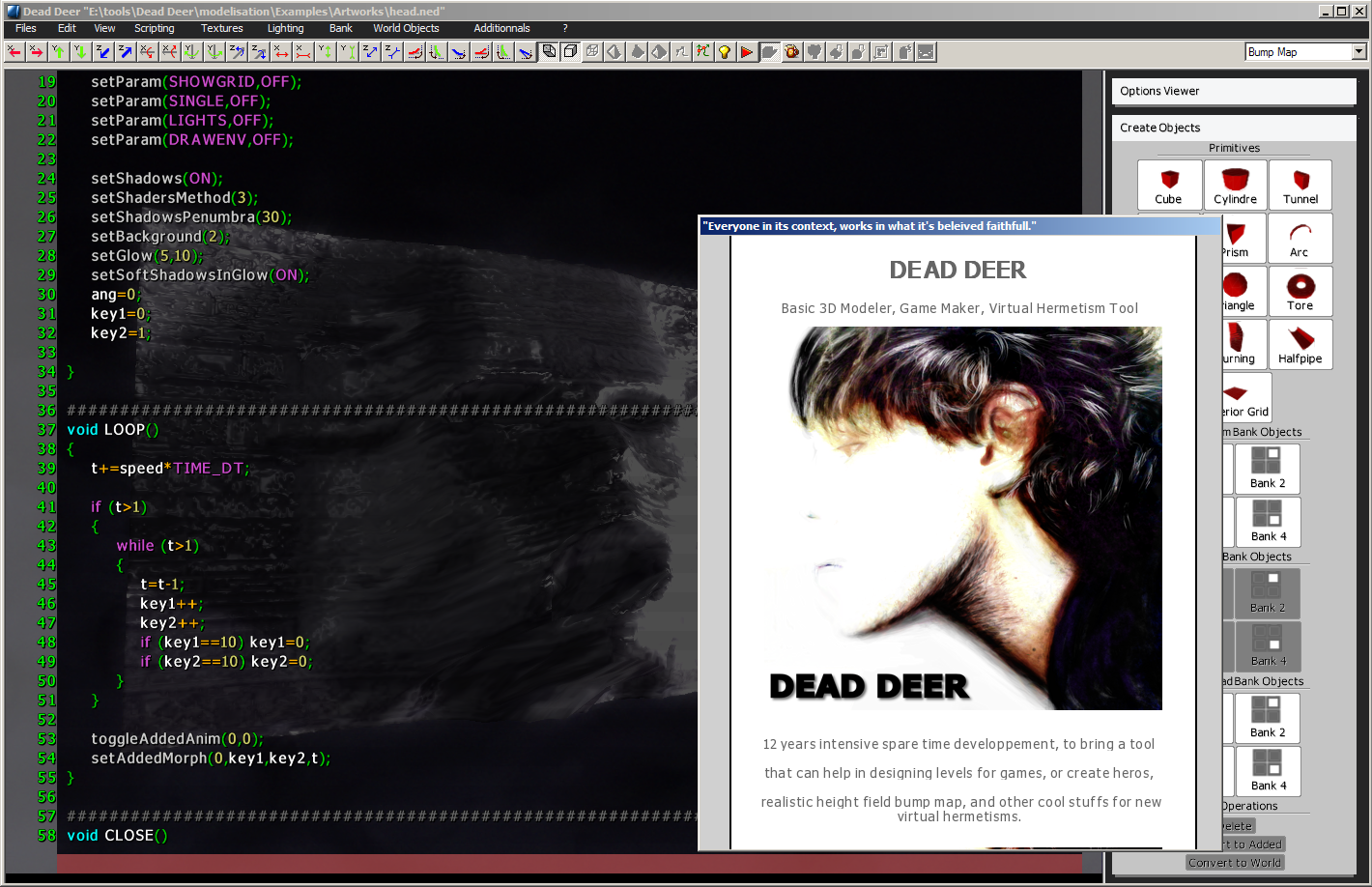Click the Z move blue arrow pointing down-left
The image size is (1372, 887).
click(102, 52)
